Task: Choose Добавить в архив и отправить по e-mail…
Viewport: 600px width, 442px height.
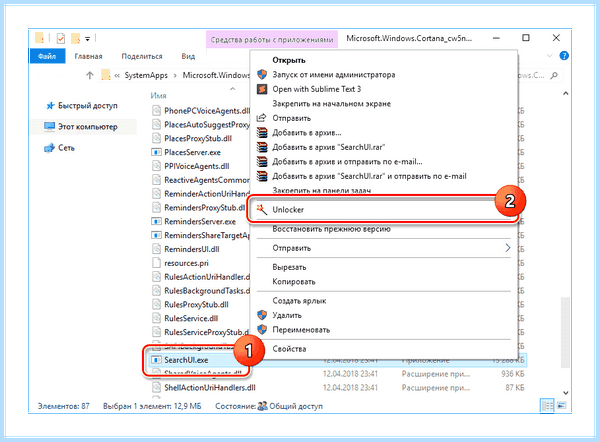Action: point(347,161)
